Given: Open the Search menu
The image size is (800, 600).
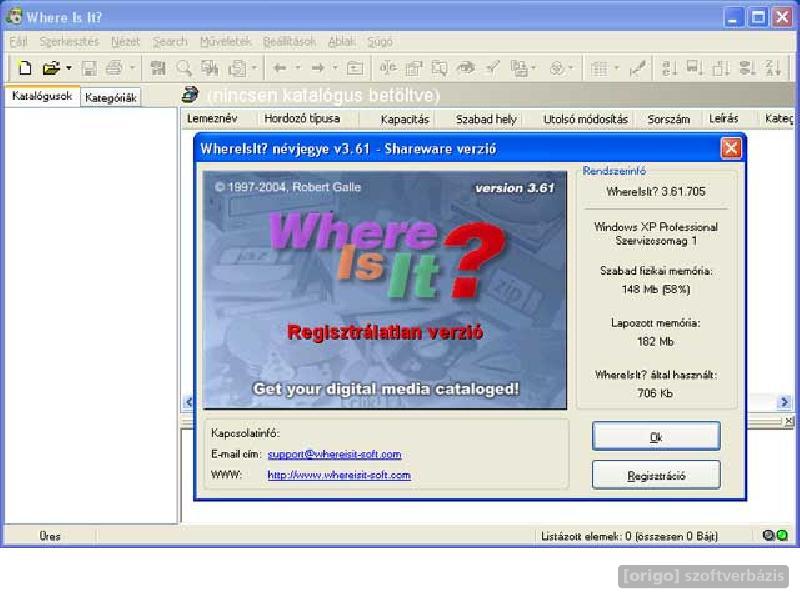Looking at the screenshot, I should pyautogui.click(x=170, y=42).
